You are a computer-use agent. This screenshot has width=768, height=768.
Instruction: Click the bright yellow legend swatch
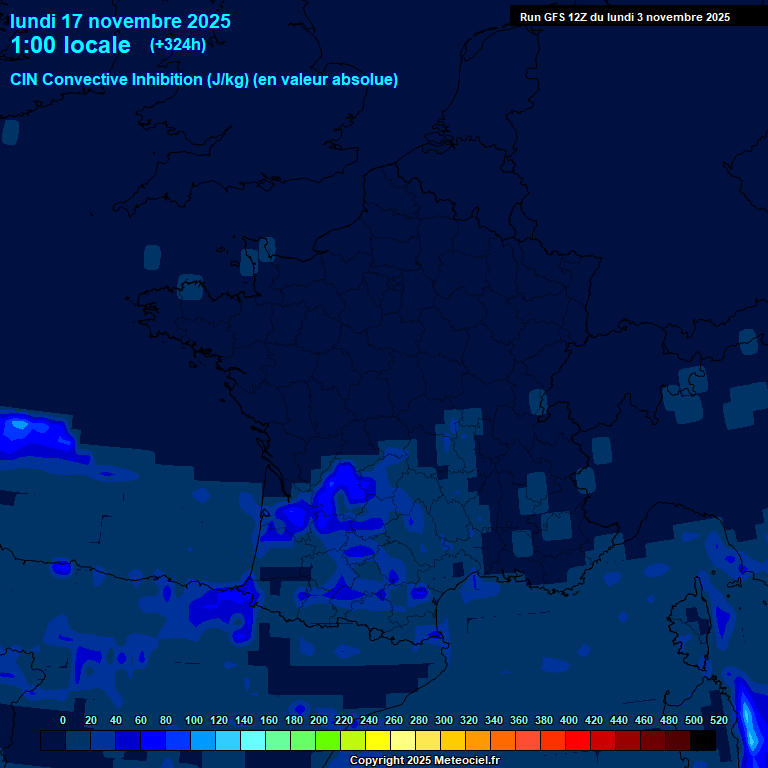(x=378, y=741)
